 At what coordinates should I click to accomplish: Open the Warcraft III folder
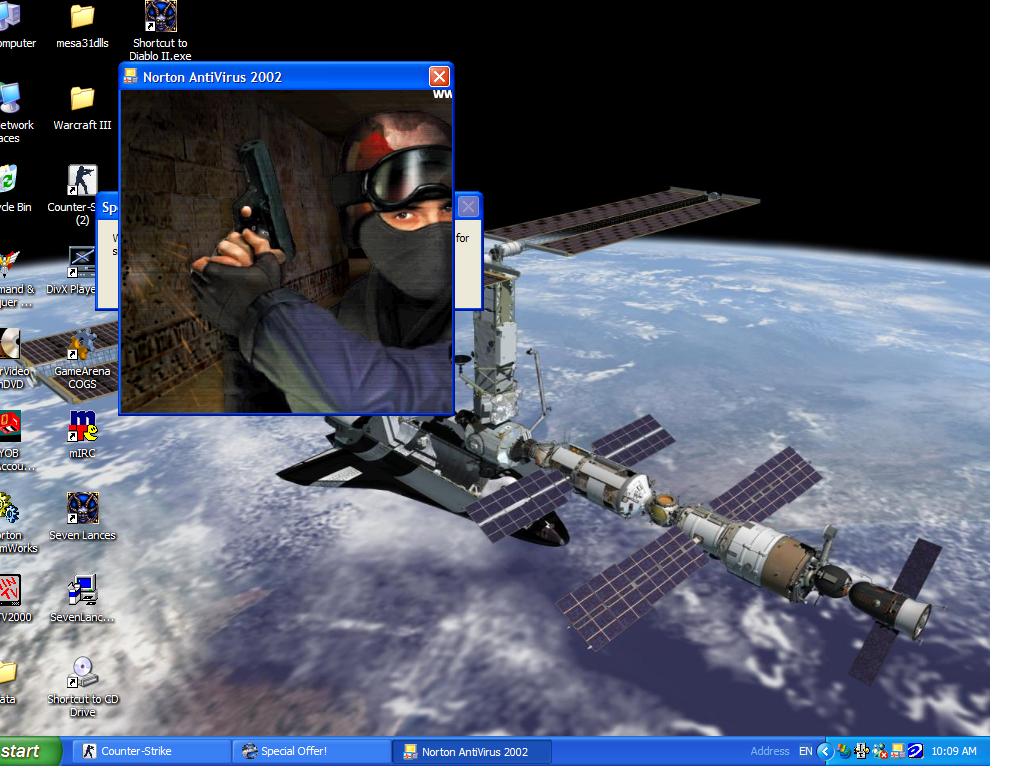[x=82, y=108]
